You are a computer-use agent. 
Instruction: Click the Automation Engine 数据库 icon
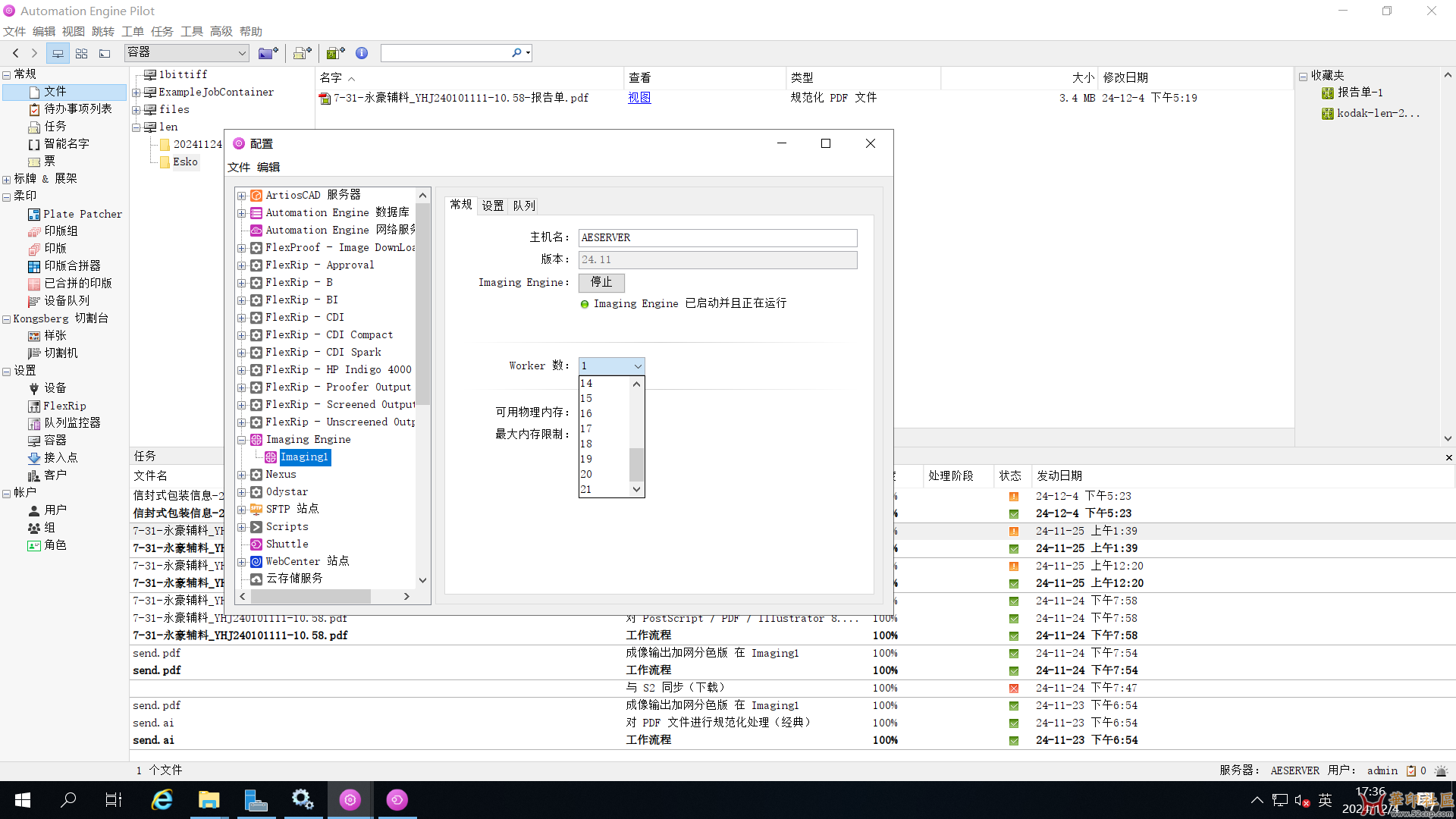click(256, 213)
